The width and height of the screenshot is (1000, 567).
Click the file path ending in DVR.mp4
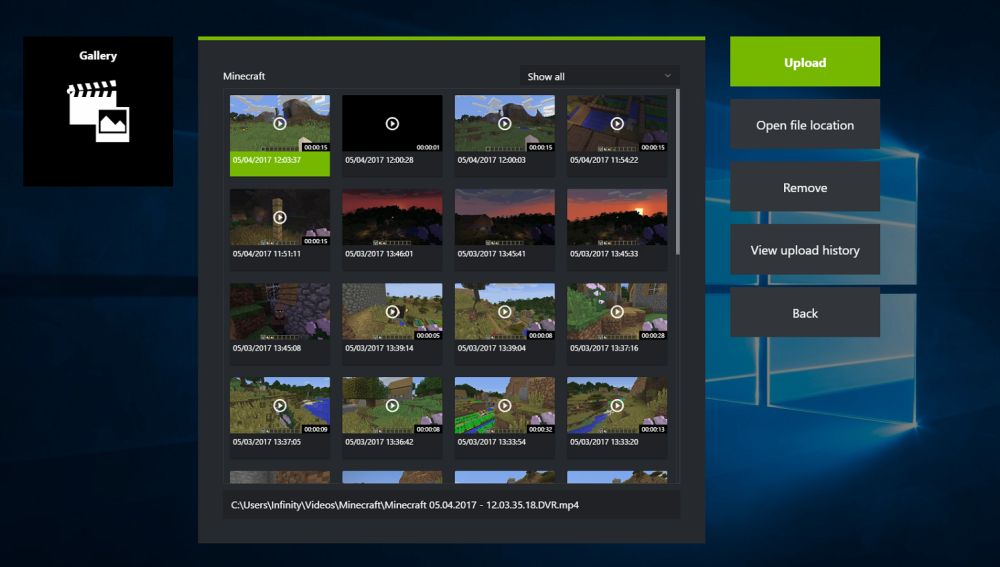point(405,504)
